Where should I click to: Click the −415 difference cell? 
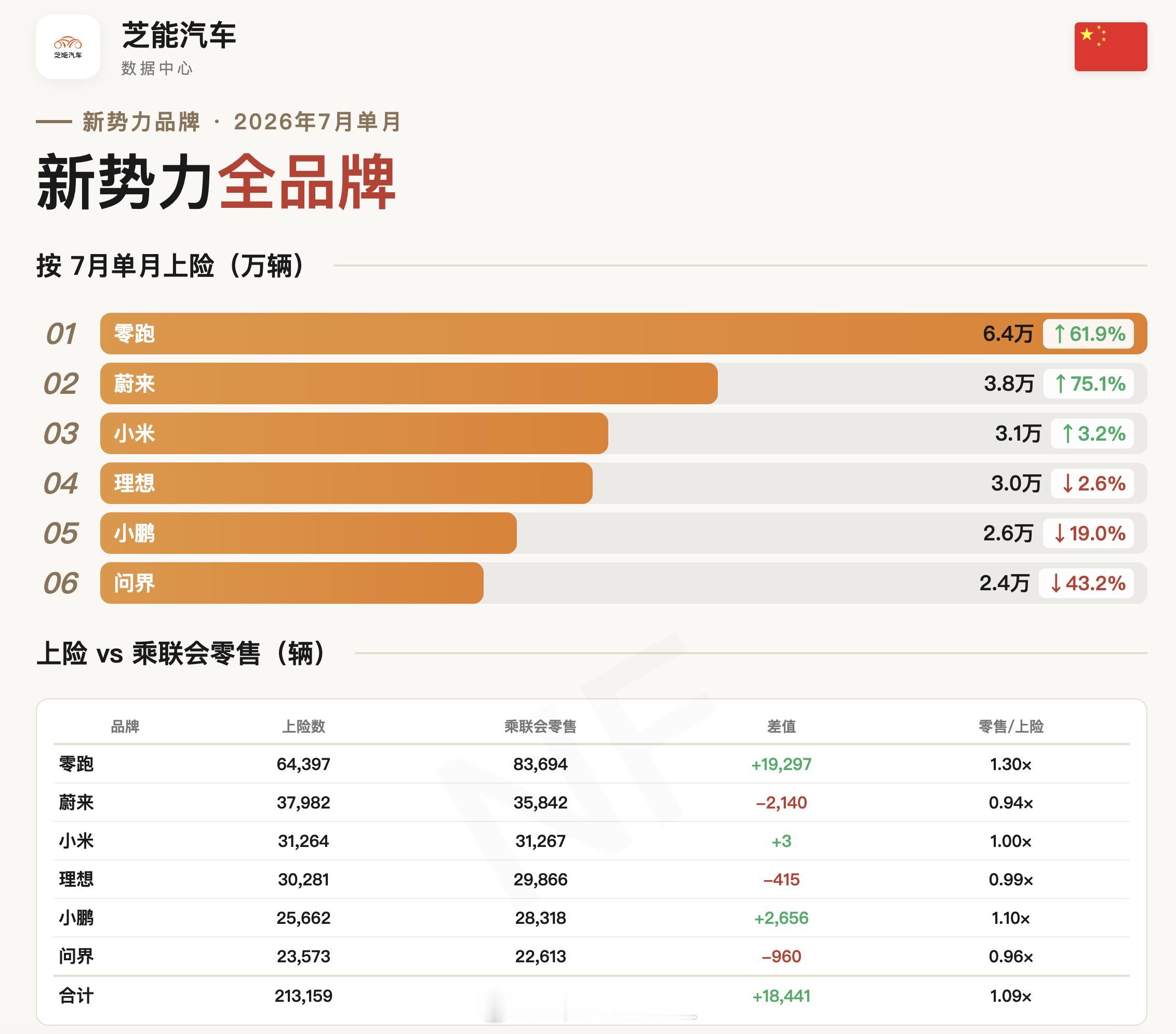click(781, 879)
